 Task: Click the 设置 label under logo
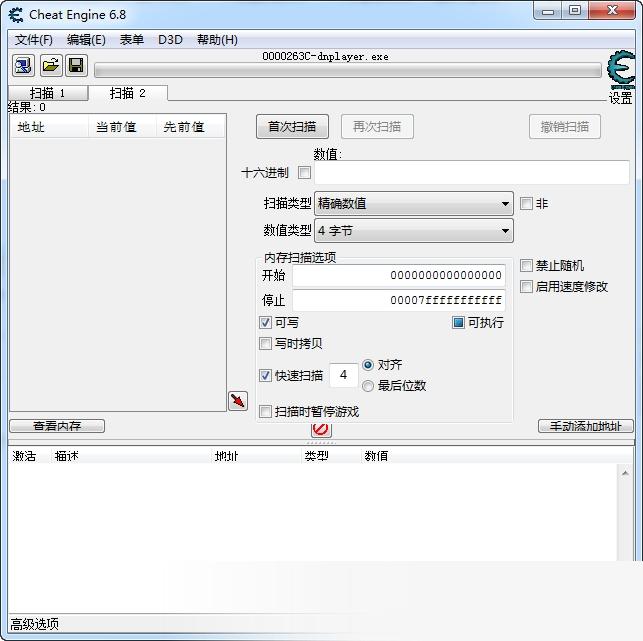pyautogui.click(x=620, y=98)
